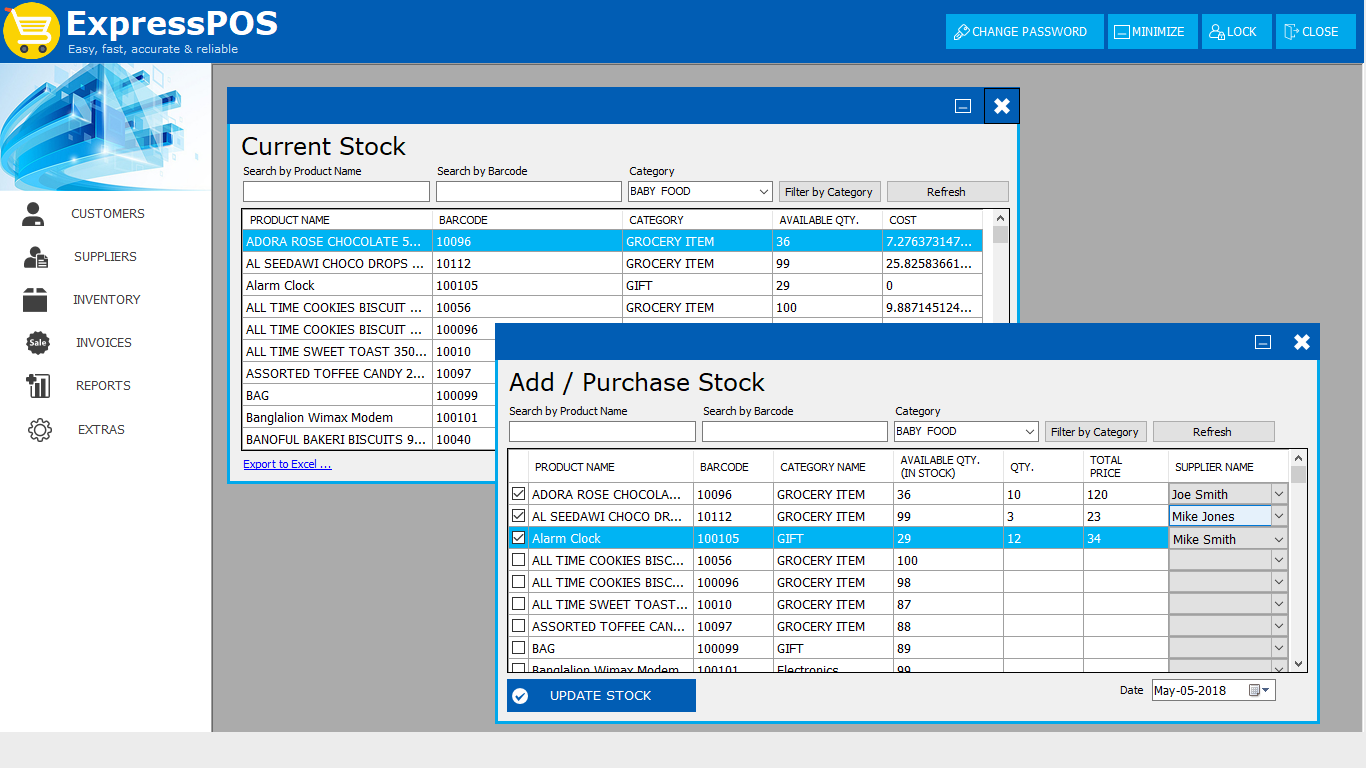Click the key icon on CHANGE PASSWORD
The height and width of the screenshot is (768, 1366).
963,31
